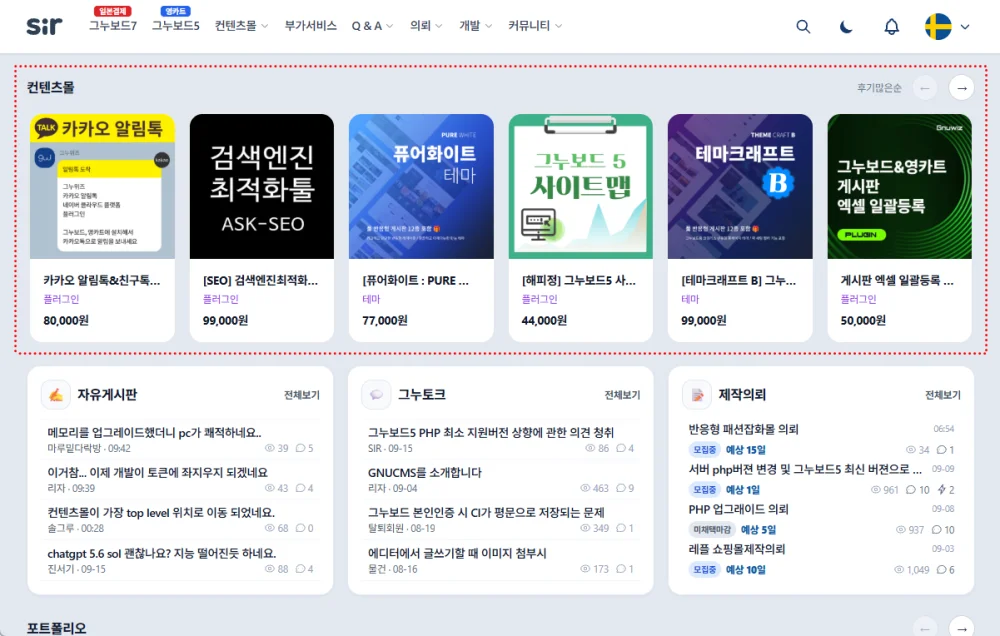Open the 테마크래프트 B thumbnail

tap(740, 186)
